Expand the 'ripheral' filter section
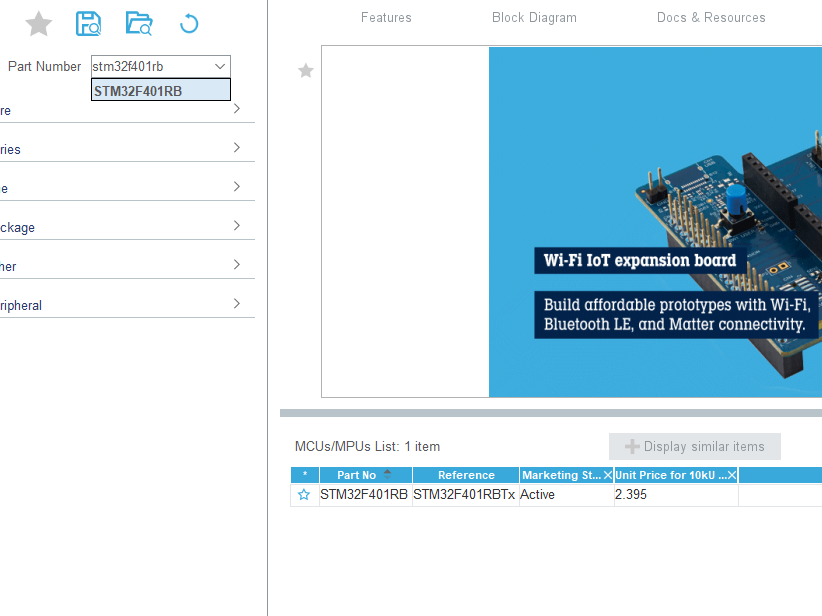This screenshot has height=616, width=822. 127,305
